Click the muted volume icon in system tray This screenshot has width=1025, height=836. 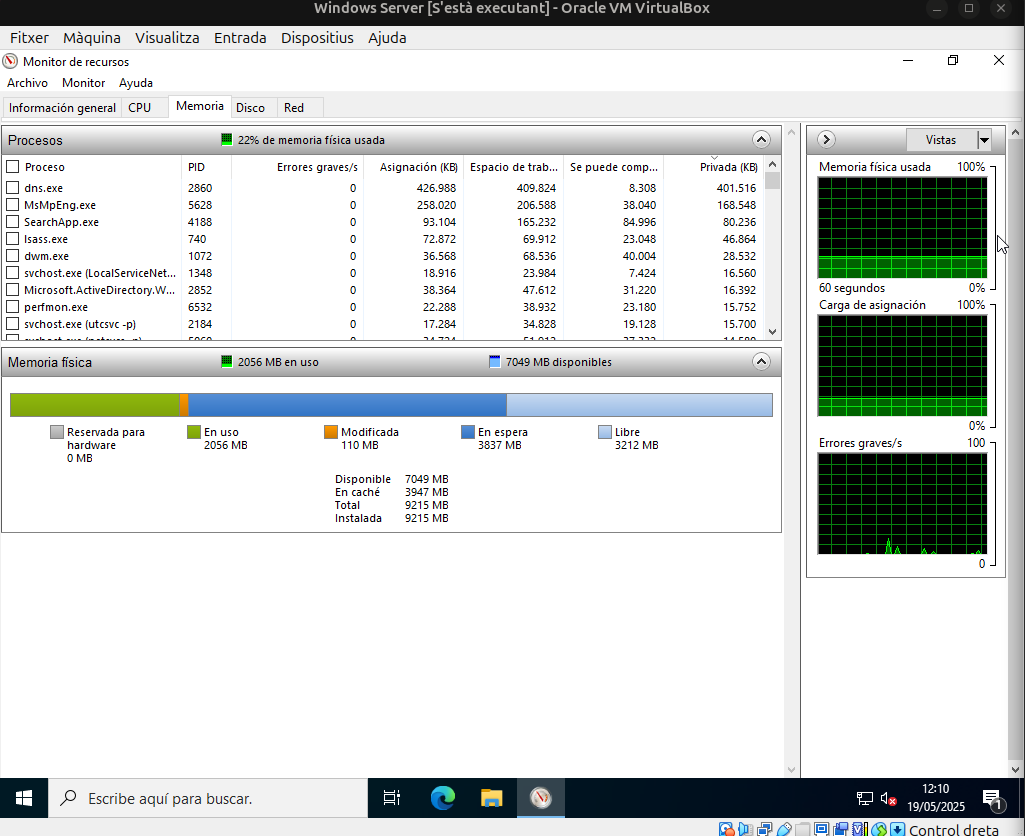click(x=886, y=800)
